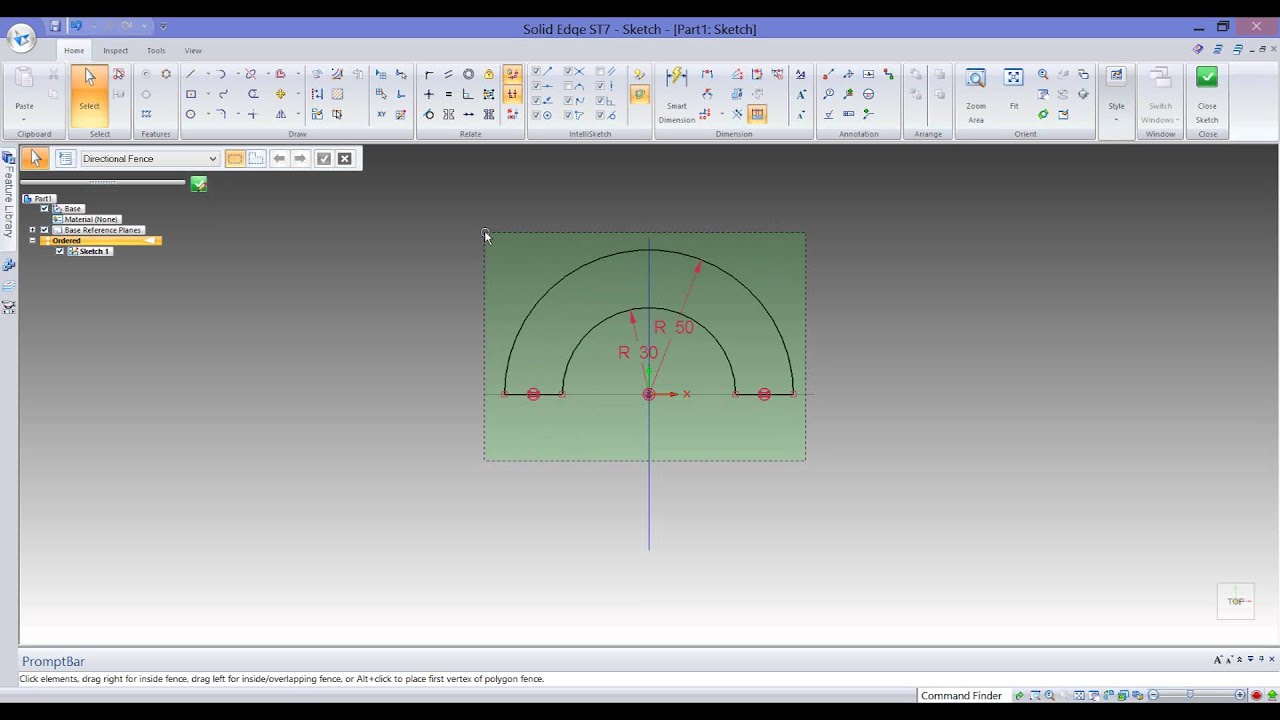
Task: Open the Style dropdown arrow
Action: pyautogui.click(x=1116, y=119)
